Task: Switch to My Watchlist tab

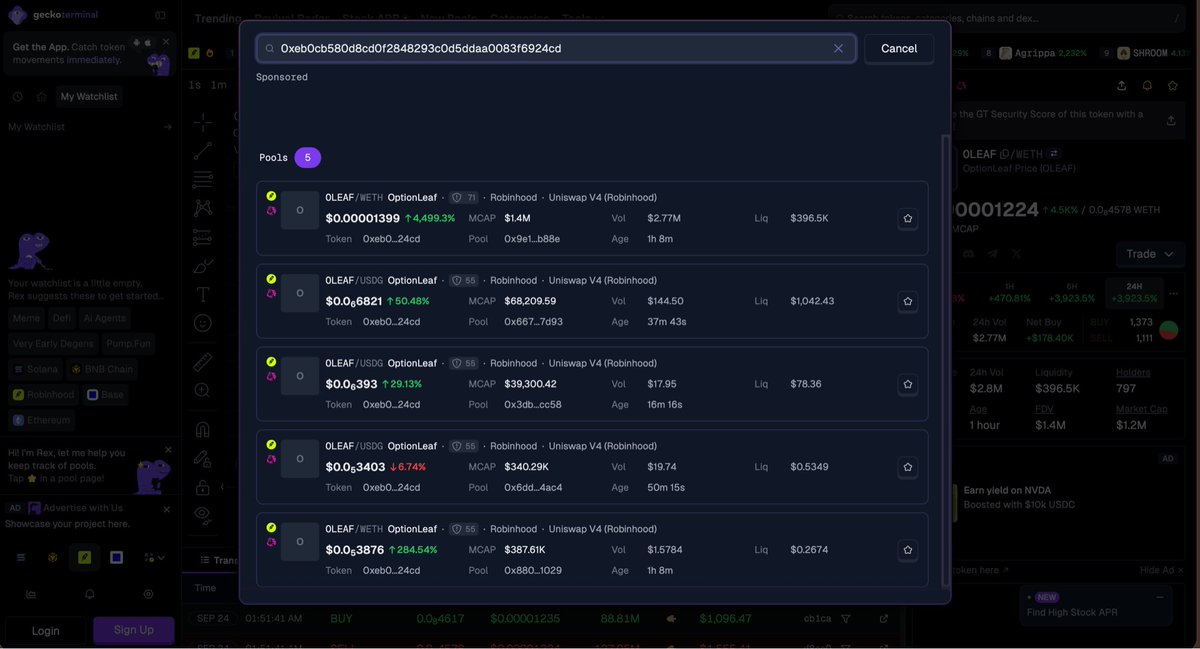Action: pos(89,96)
